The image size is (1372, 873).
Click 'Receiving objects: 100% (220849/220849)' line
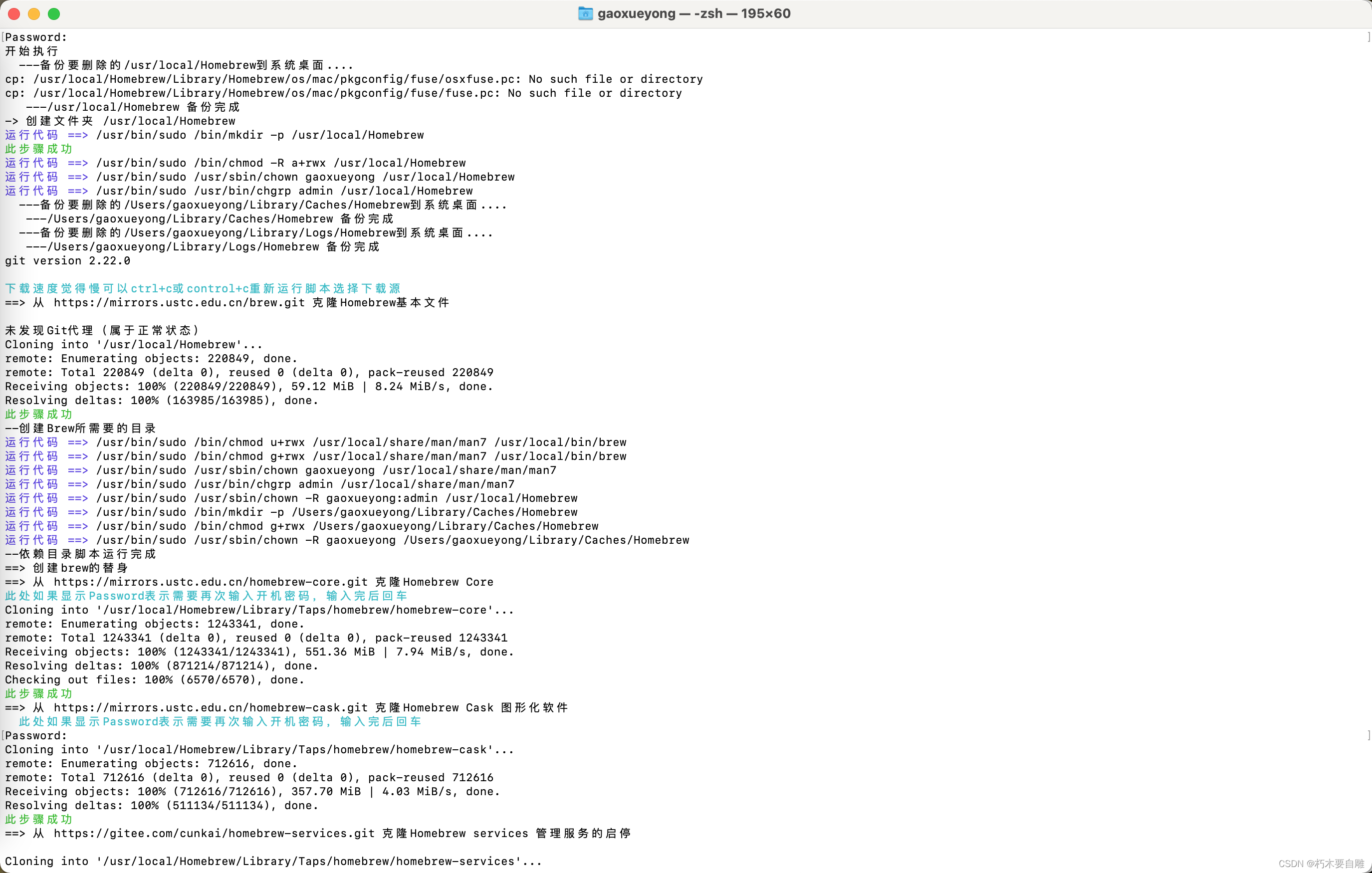pos(249,386)
